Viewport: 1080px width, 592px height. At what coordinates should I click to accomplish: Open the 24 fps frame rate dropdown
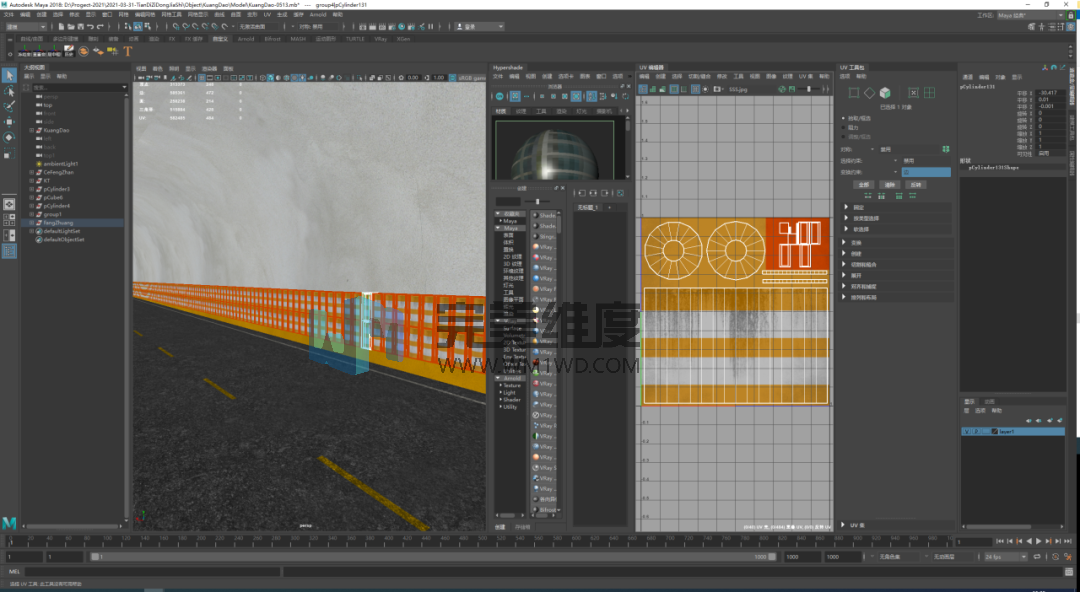[1006, 557]
